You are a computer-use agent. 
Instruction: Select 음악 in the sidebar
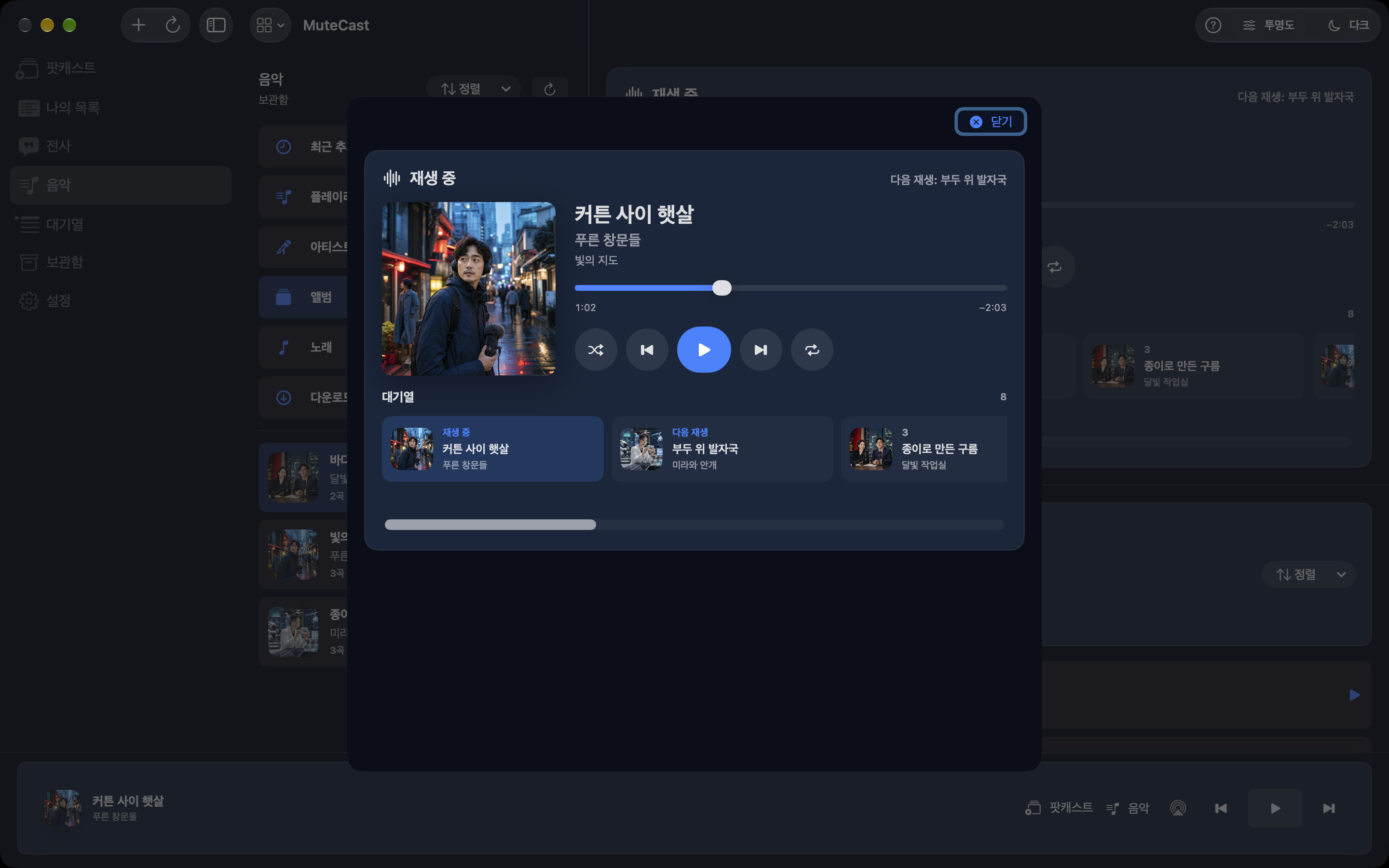point(121,185)
